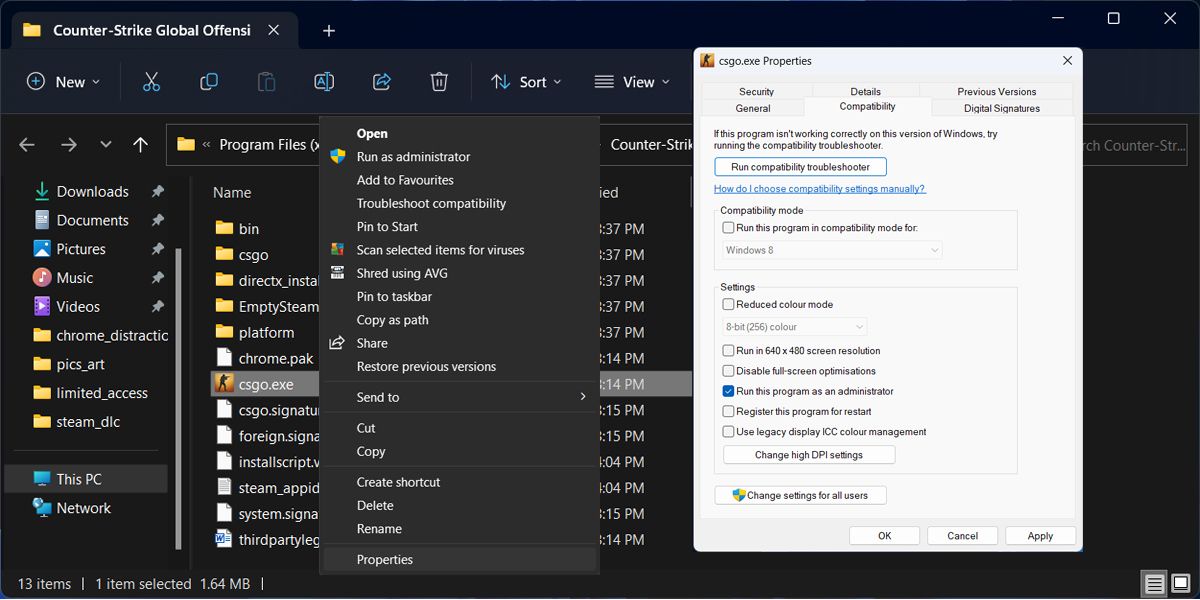Open link about choosing compatibility settings manually
1200x600 pixels.
pyautogui.click(x=820, y=188)
